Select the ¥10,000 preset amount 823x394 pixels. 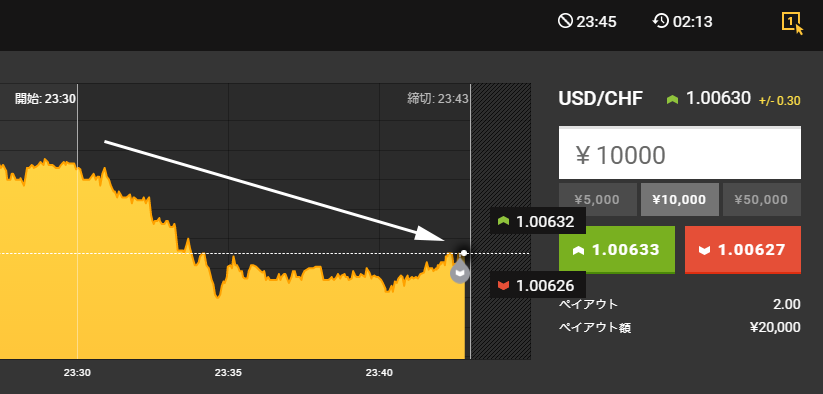pyautogui.click(x=679, y=199)
